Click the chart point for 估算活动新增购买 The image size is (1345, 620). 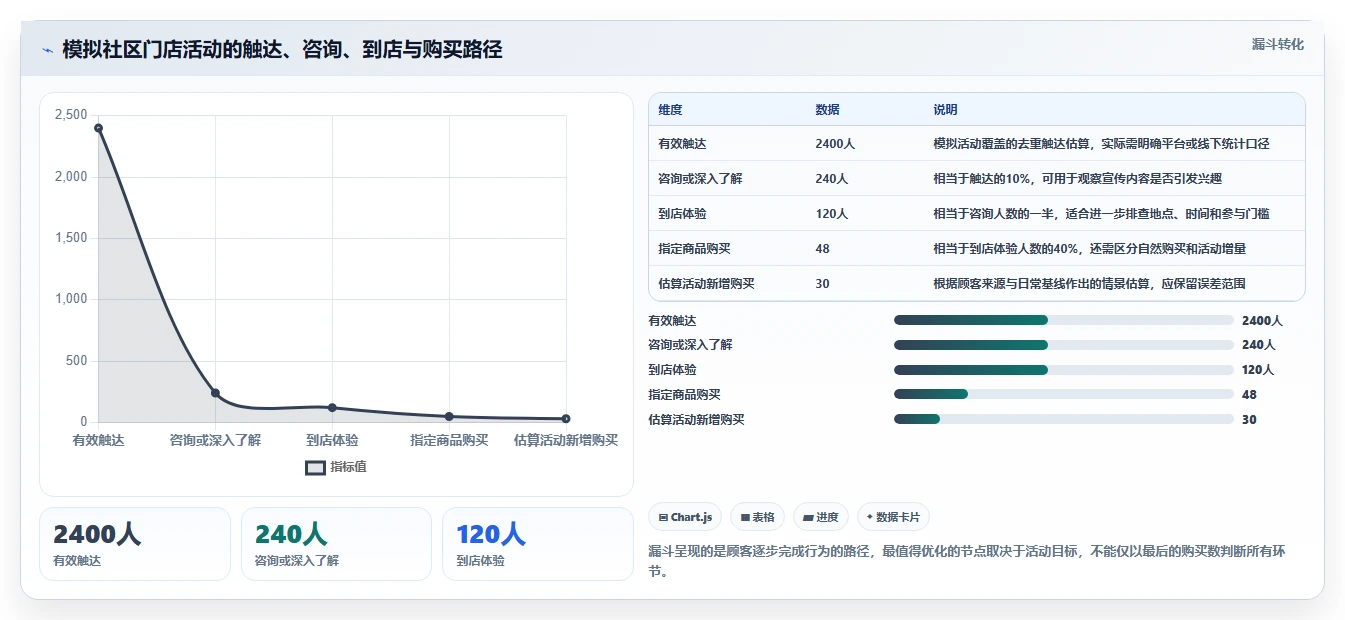tap(566, 419)
